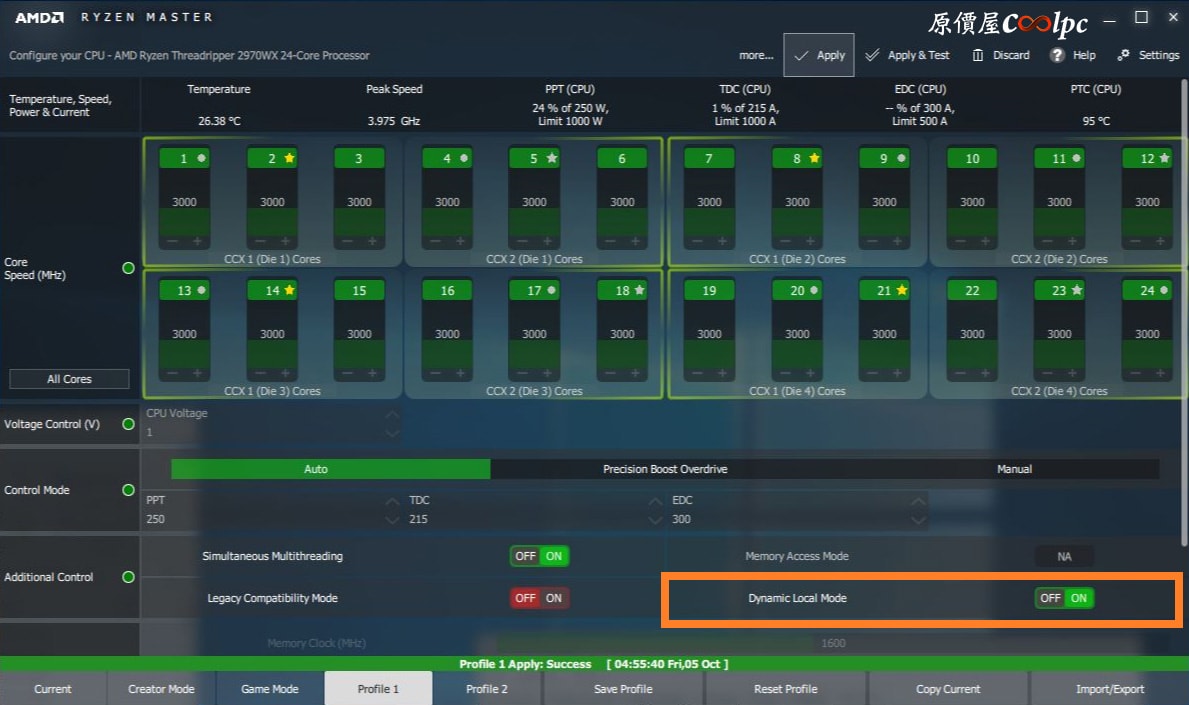Open Settings via the gear icon

1123,55
